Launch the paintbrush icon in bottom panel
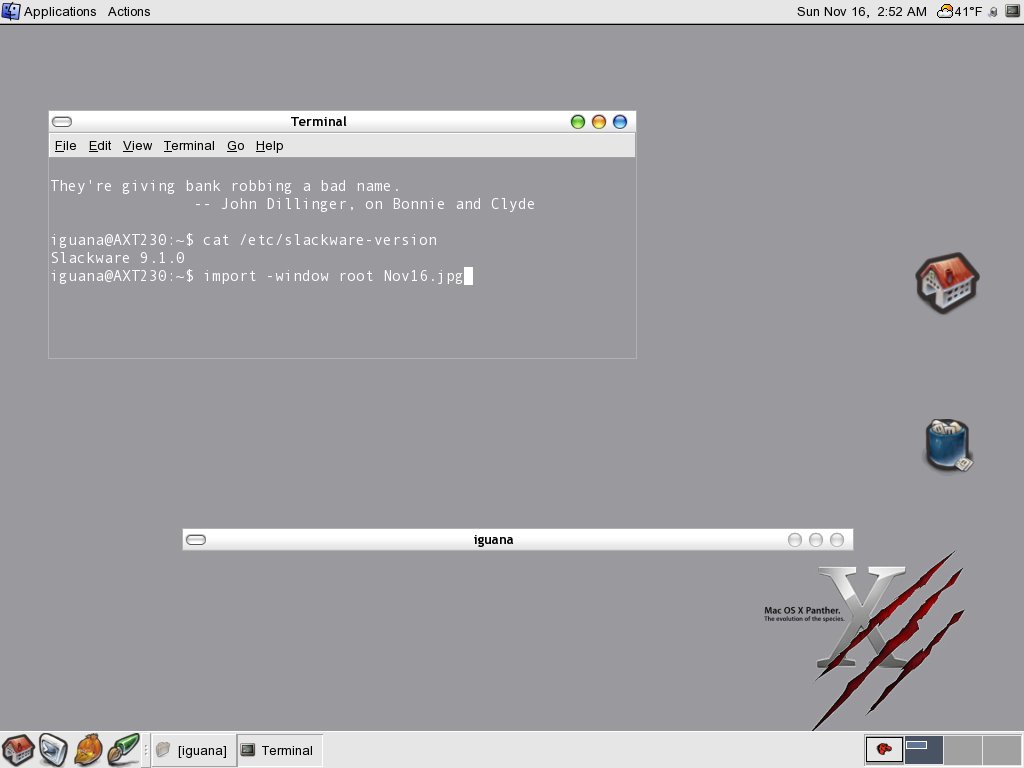 [x=123, y=750]
